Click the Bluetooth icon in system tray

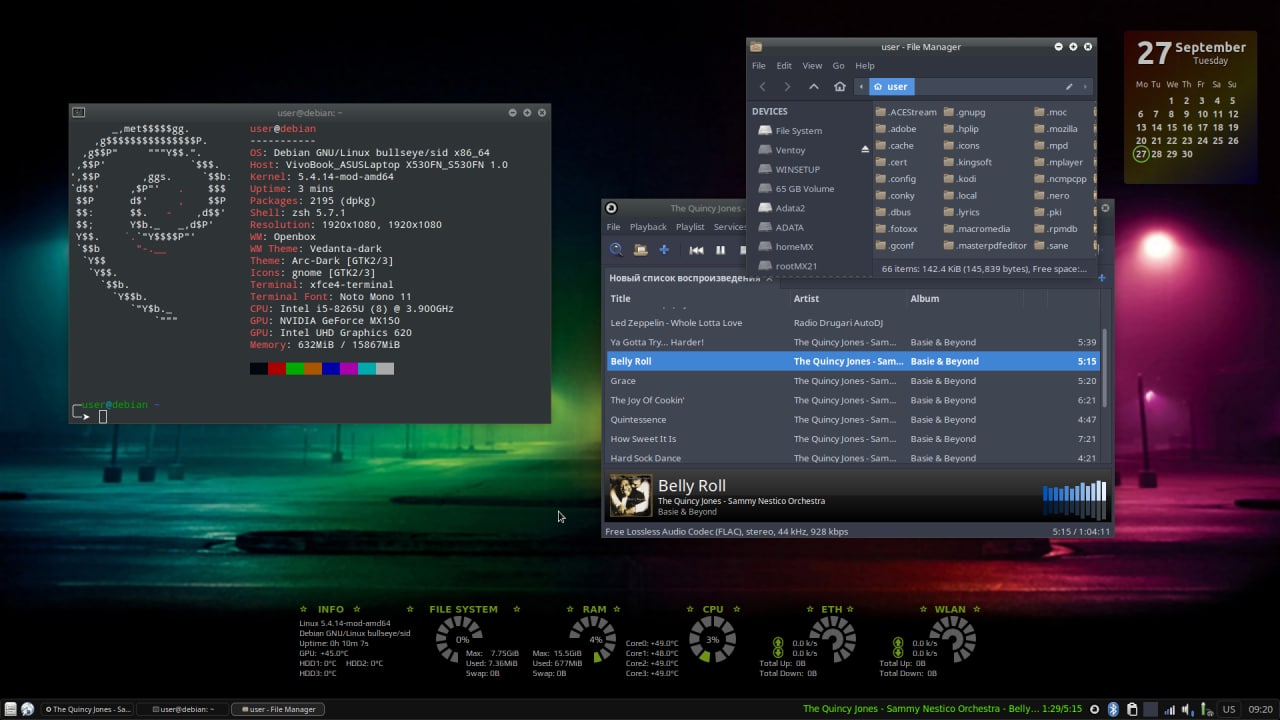click(x=1113, y=709)
